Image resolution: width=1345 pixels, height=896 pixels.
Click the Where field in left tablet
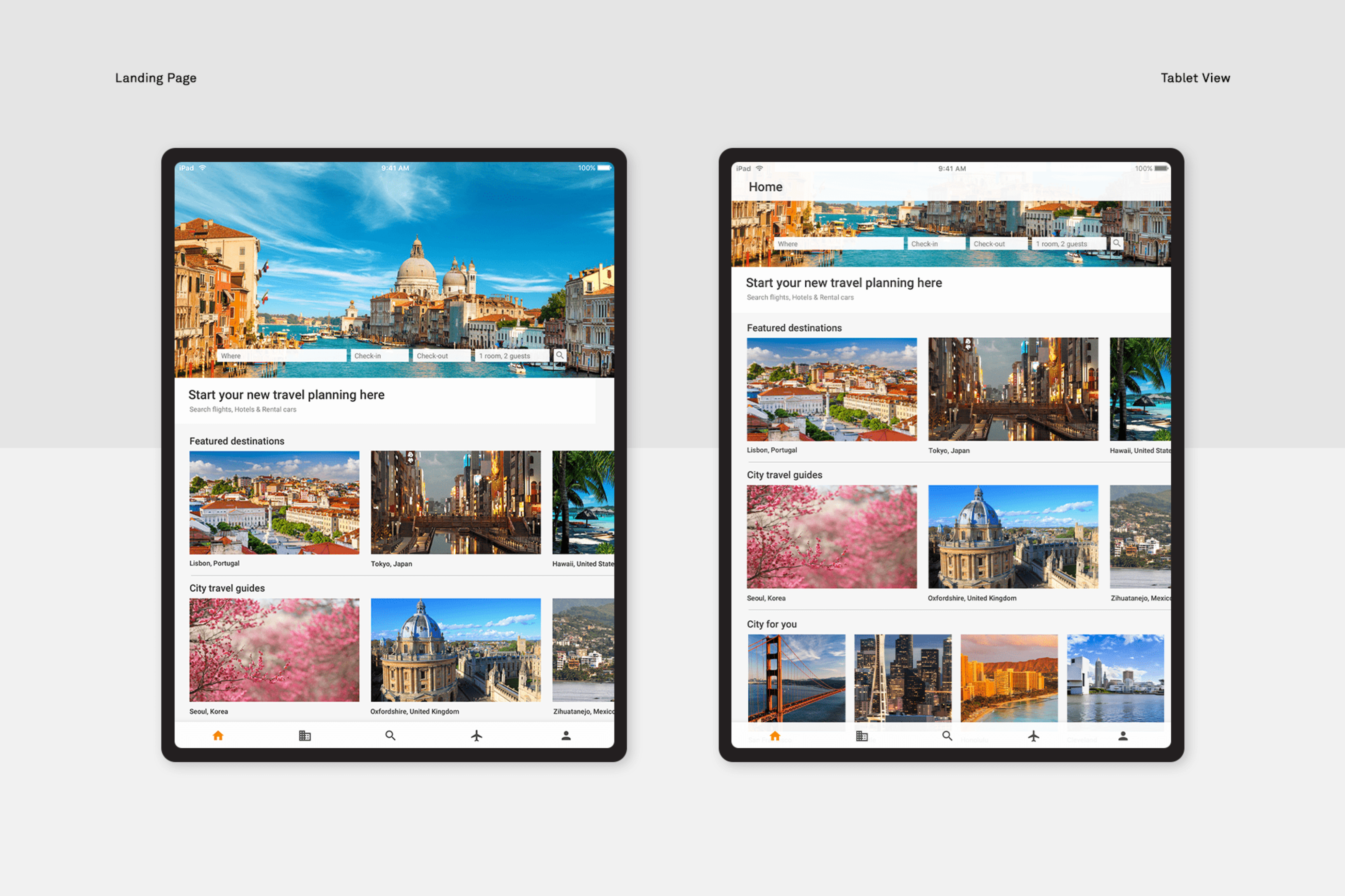point(282,355)
